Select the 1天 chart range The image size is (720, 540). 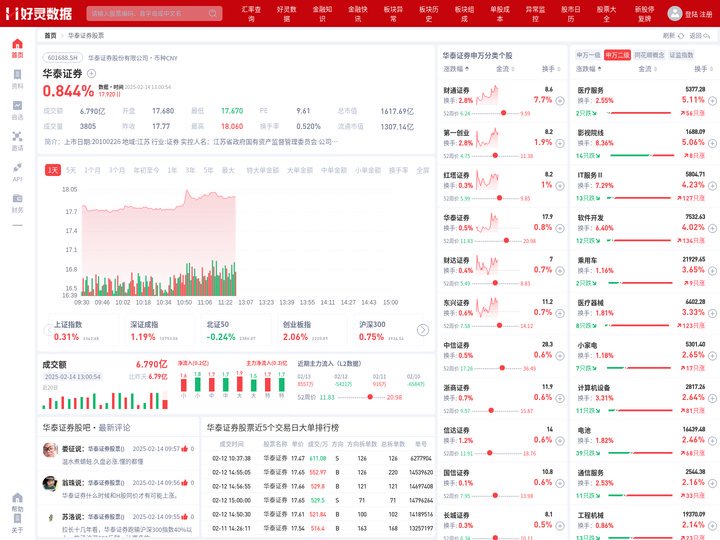pyautogui.click(x=53, y=170)
